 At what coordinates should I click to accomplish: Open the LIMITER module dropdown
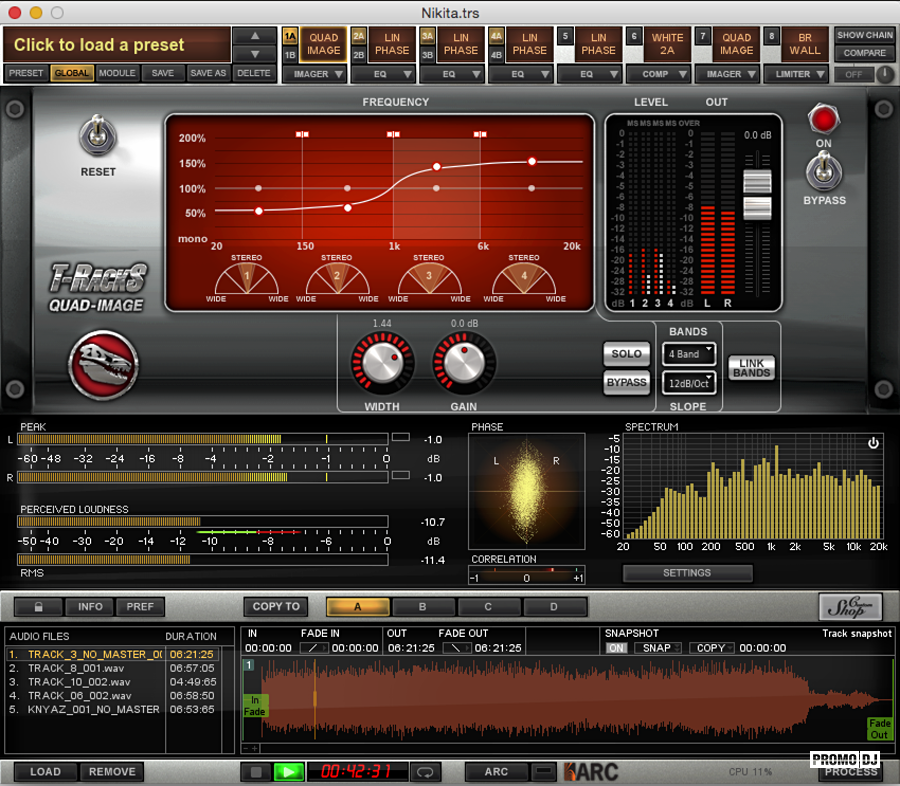click(796, 74)
